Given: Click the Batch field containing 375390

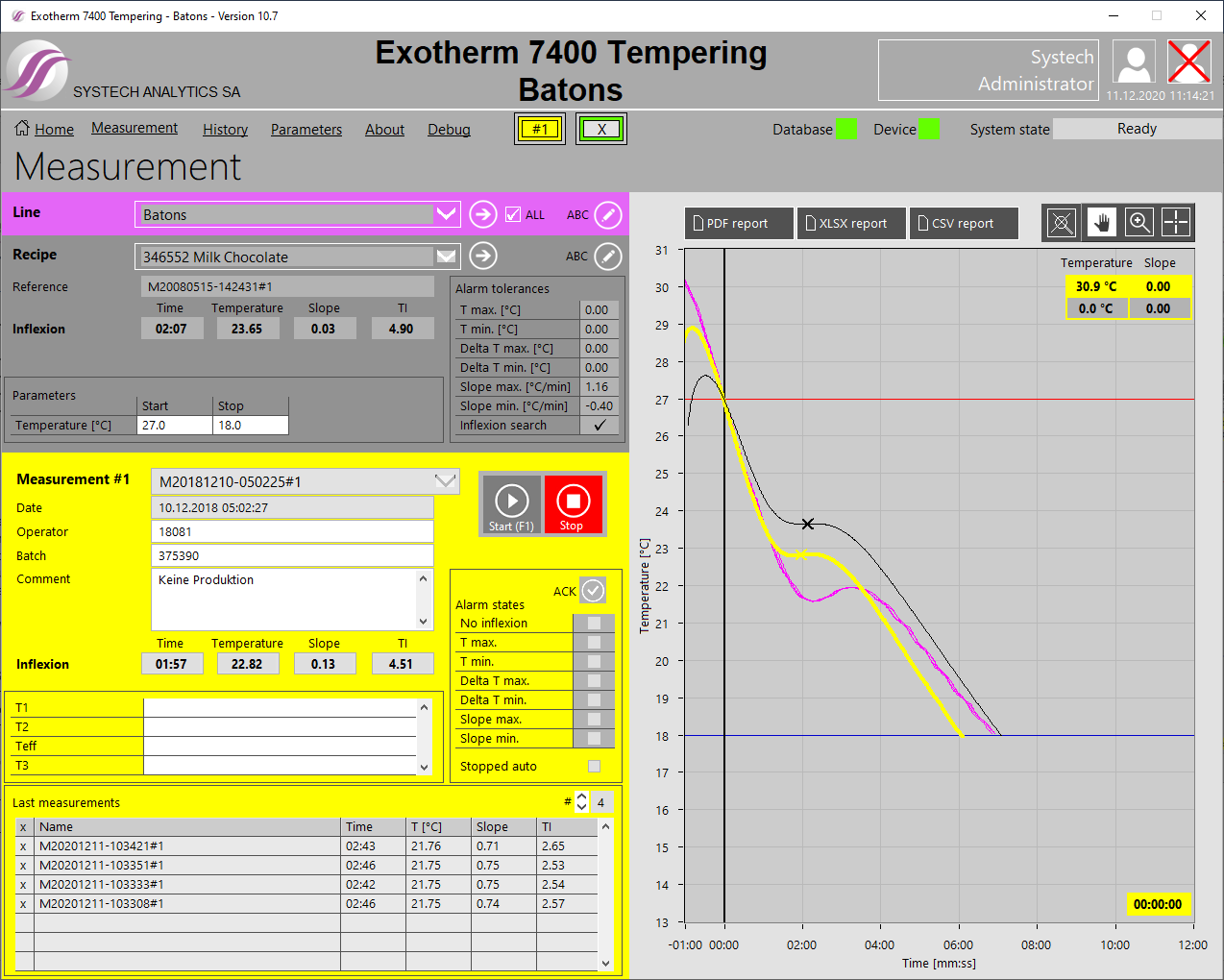Looking at the screenshot, I should [x=292, y=555].
